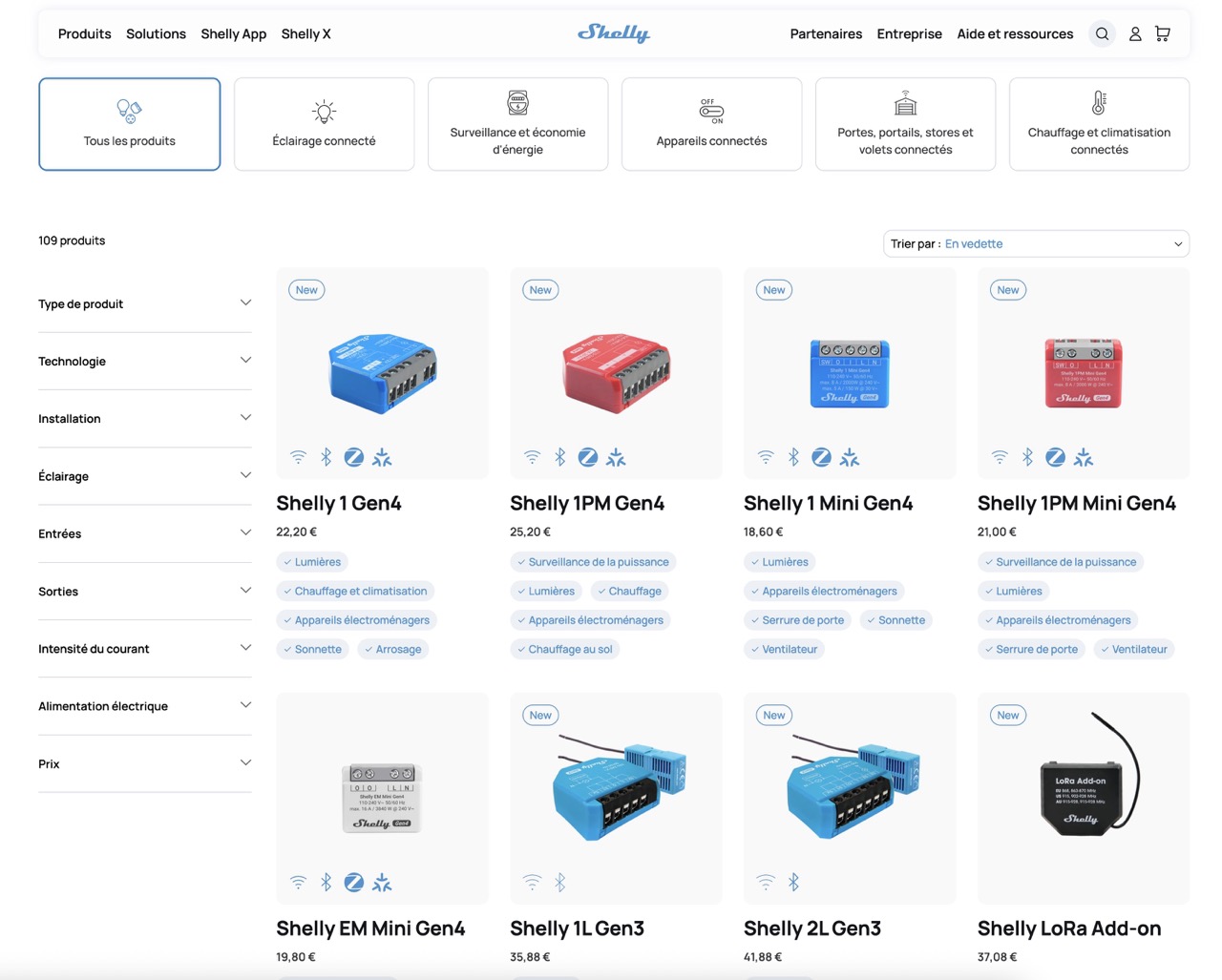The height and width of the screenshot is (980, 1222).
Task: Select the Zigbee icon under Shelly 1PM Gen4
Action: (587, 456)
